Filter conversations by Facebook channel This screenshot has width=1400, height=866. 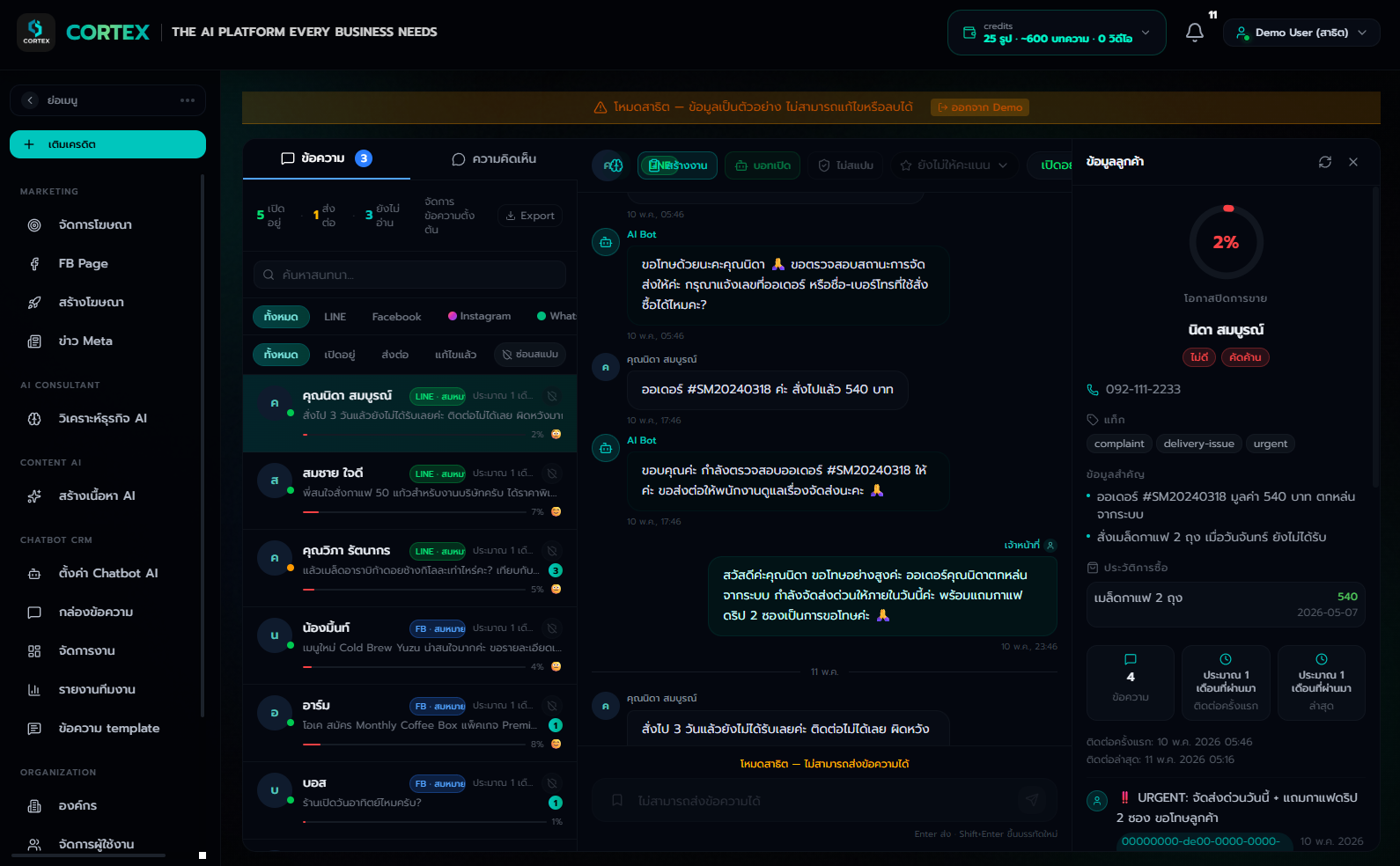[396, 317]
